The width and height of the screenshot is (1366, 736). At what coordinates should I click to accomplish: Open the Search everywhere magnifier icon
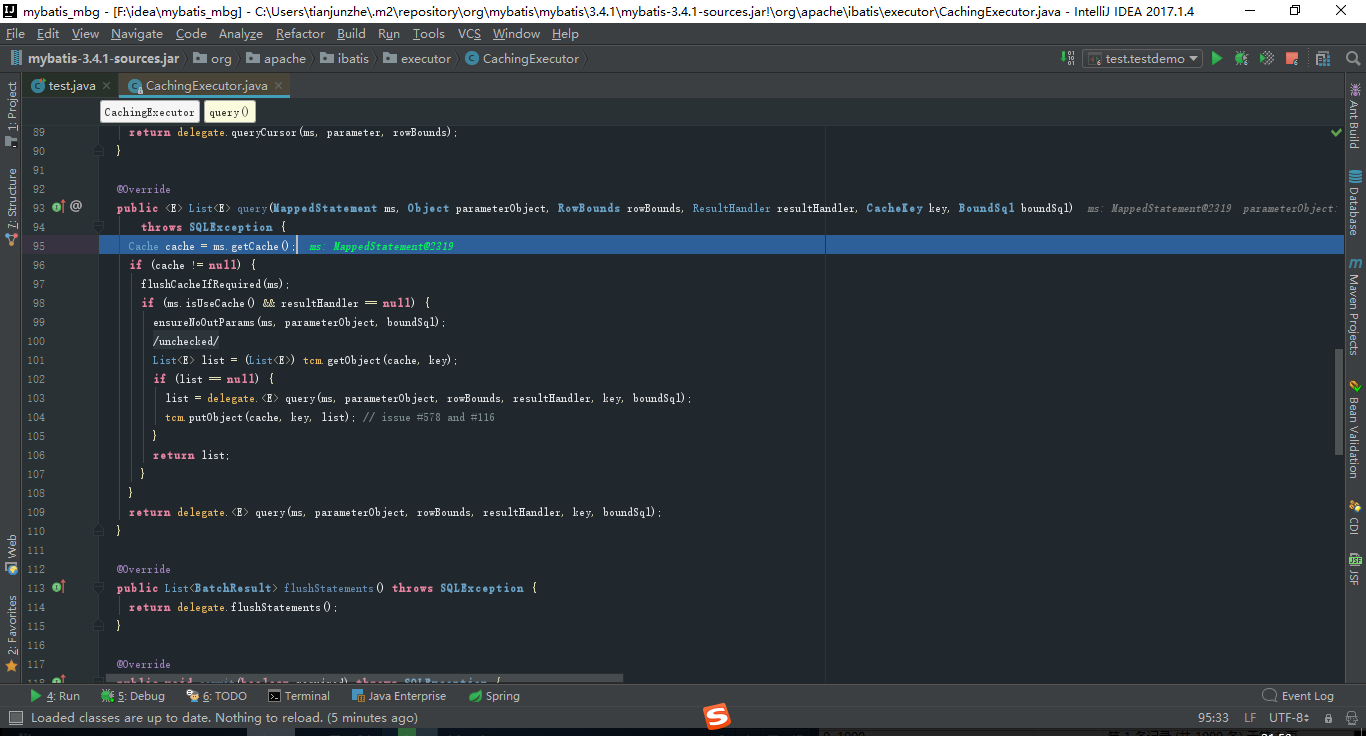(1352, 58)
